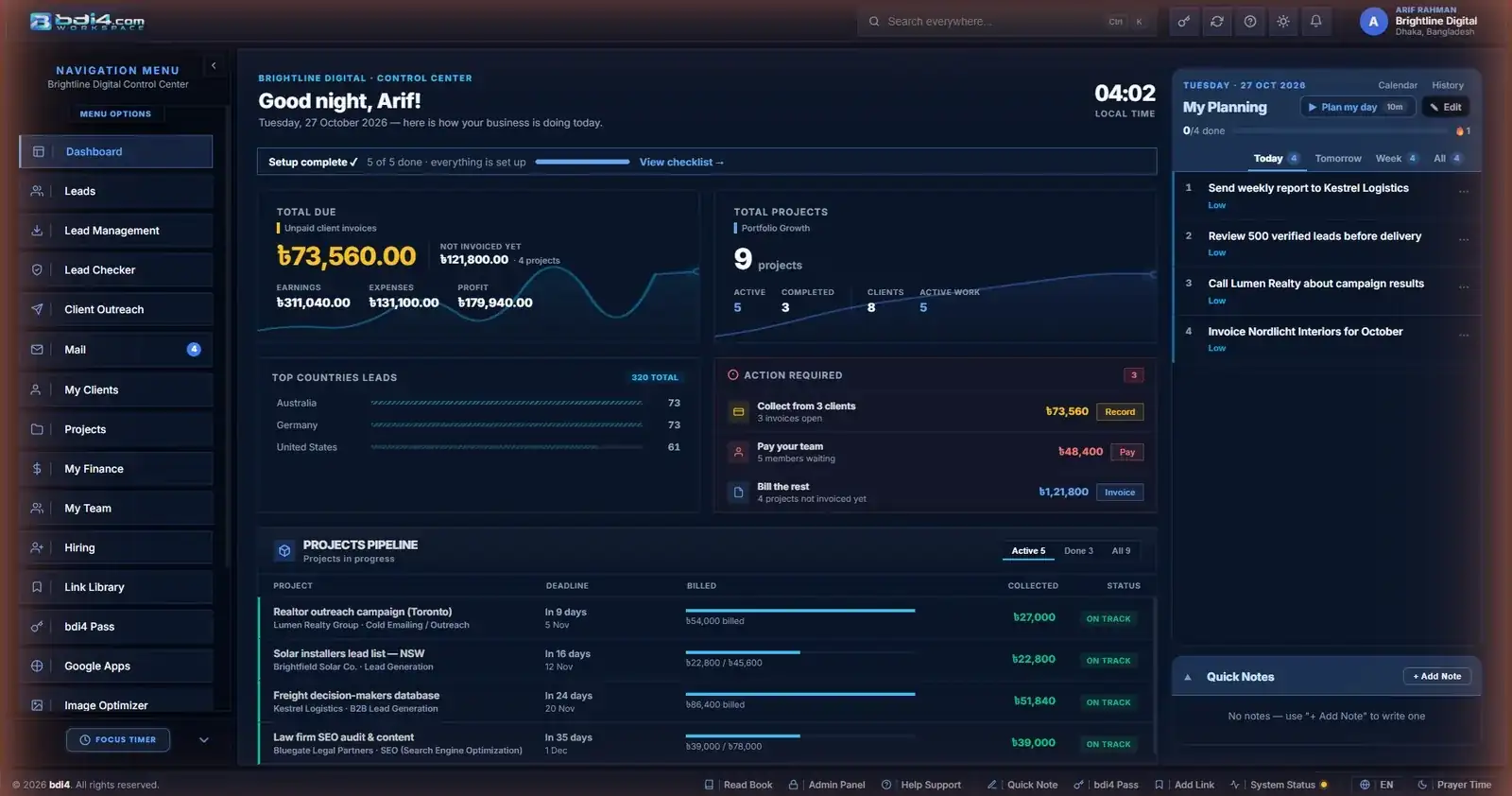
Task: Click the Client Outreach paper plane icon
Action: [x=37, y=309]
